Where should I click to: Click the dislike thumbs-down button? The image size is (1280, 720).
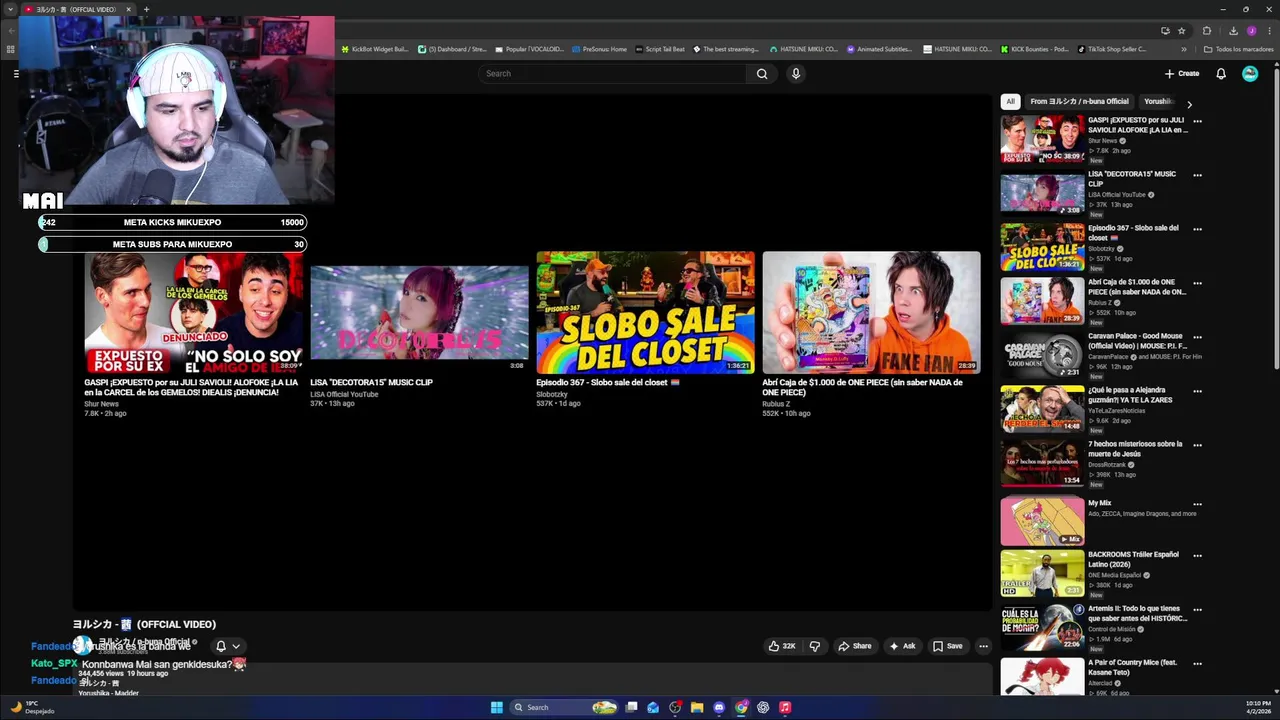click(814, 646)
